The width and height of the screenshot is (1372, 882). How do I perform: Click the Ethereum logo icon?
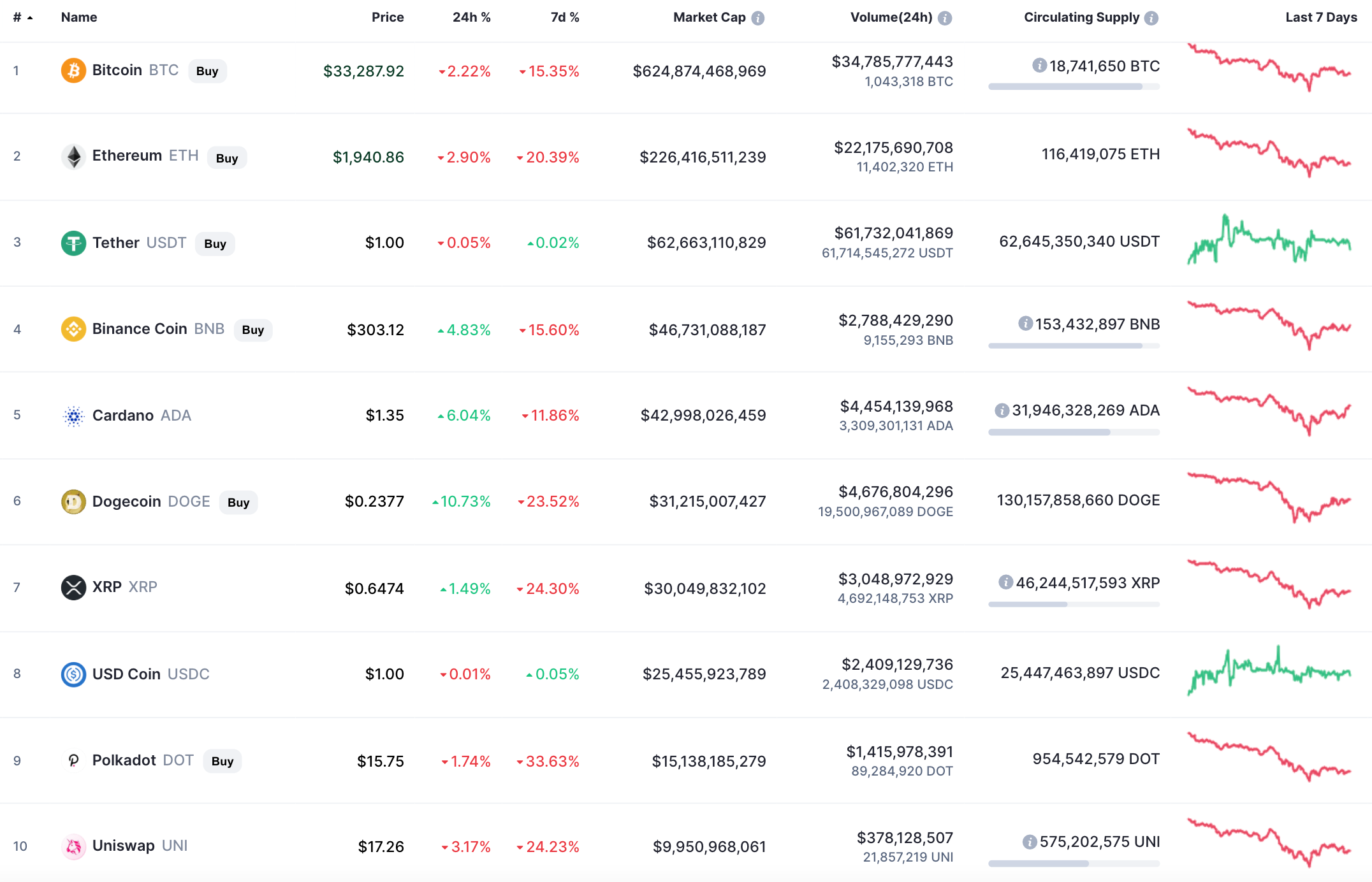(73, 156)
